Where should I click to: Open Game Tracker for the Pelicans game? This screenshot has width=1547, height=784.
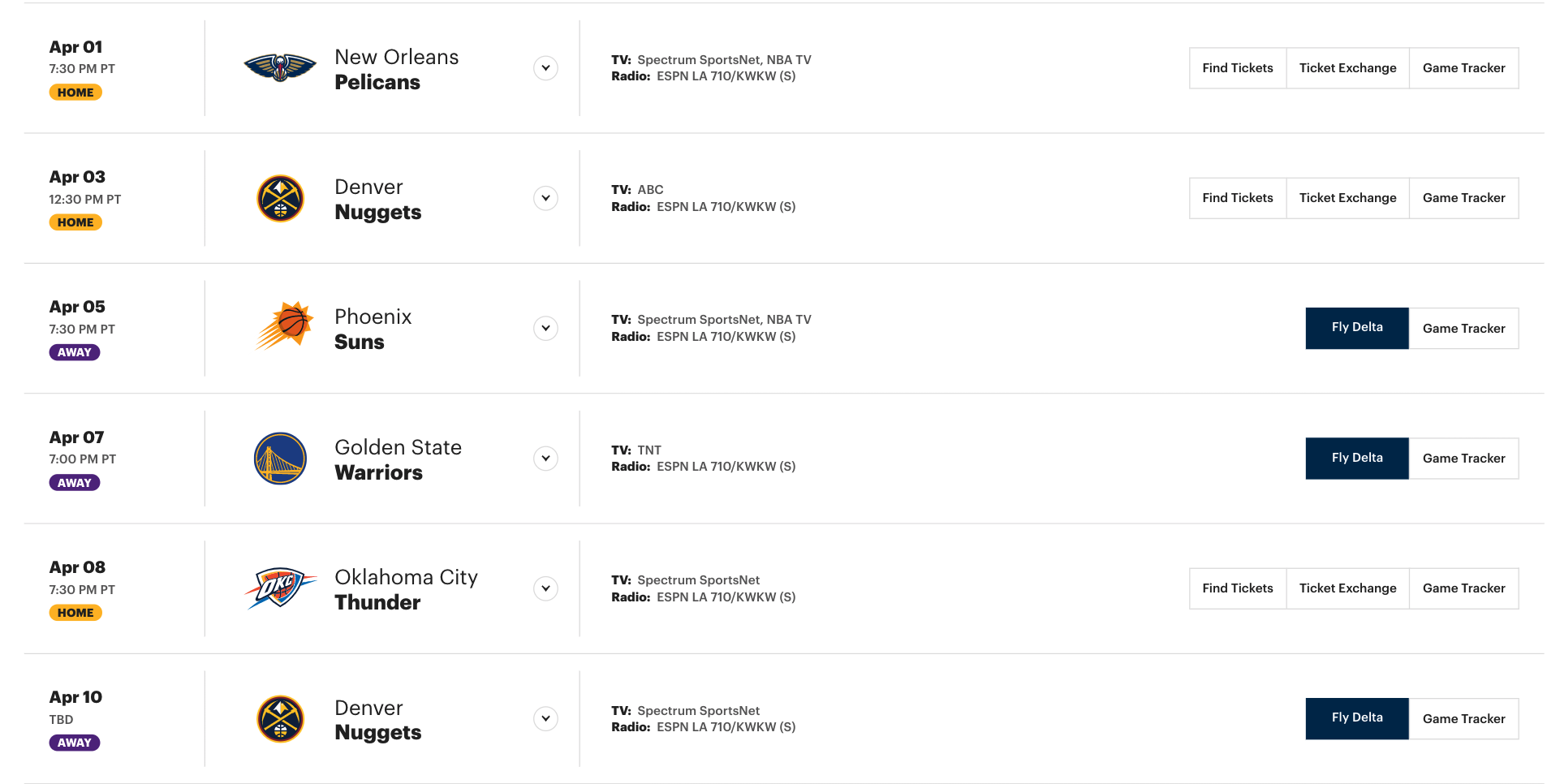pos(1463,68)
